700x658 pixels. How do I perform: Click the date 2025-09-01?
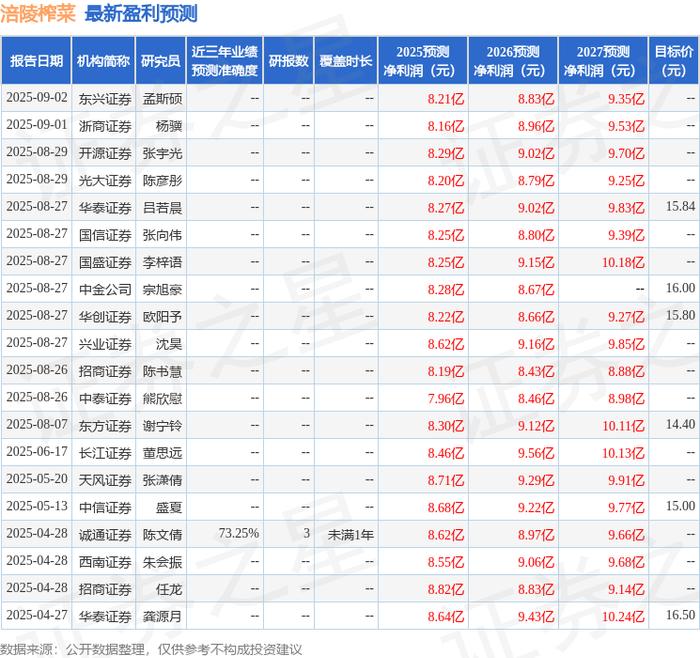click(x=37, y=125)
